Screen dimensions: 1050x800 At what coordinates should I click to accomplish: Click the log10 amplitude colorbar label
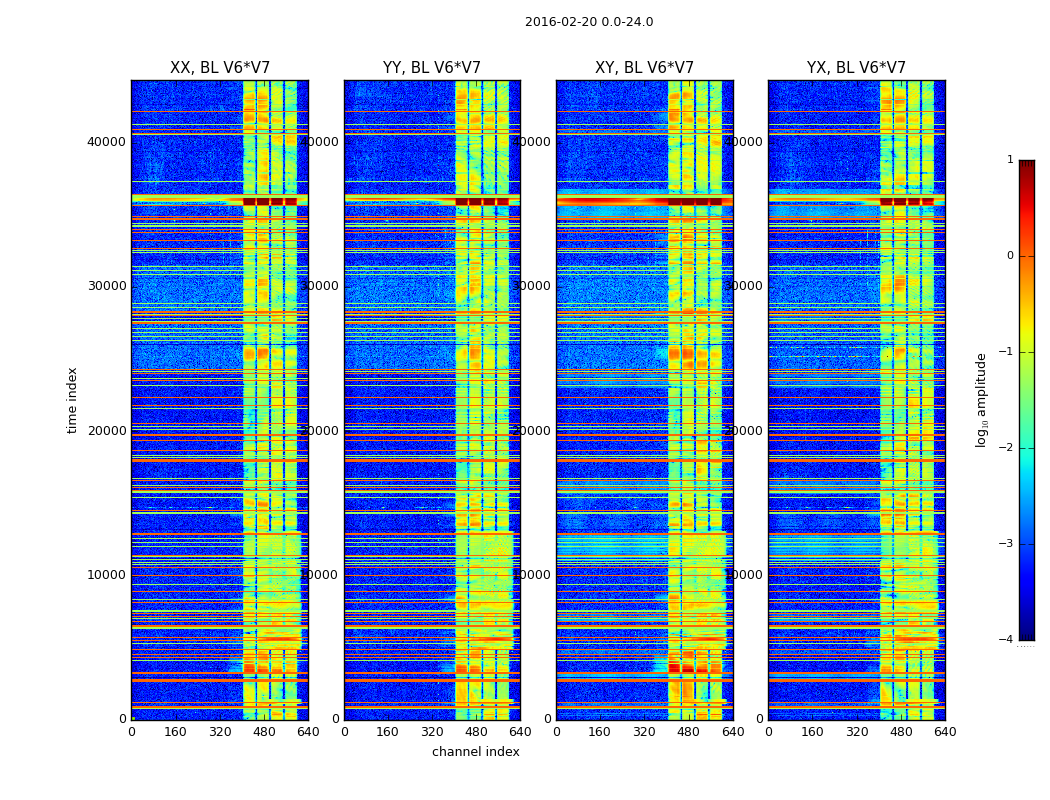pos(981,400)
